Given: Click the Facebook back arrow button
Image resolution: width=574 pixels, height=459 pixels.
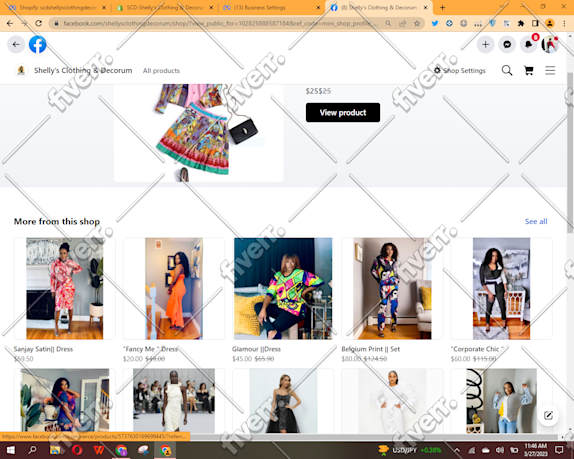Looking at the screenshot, I should tap(16, 45).
